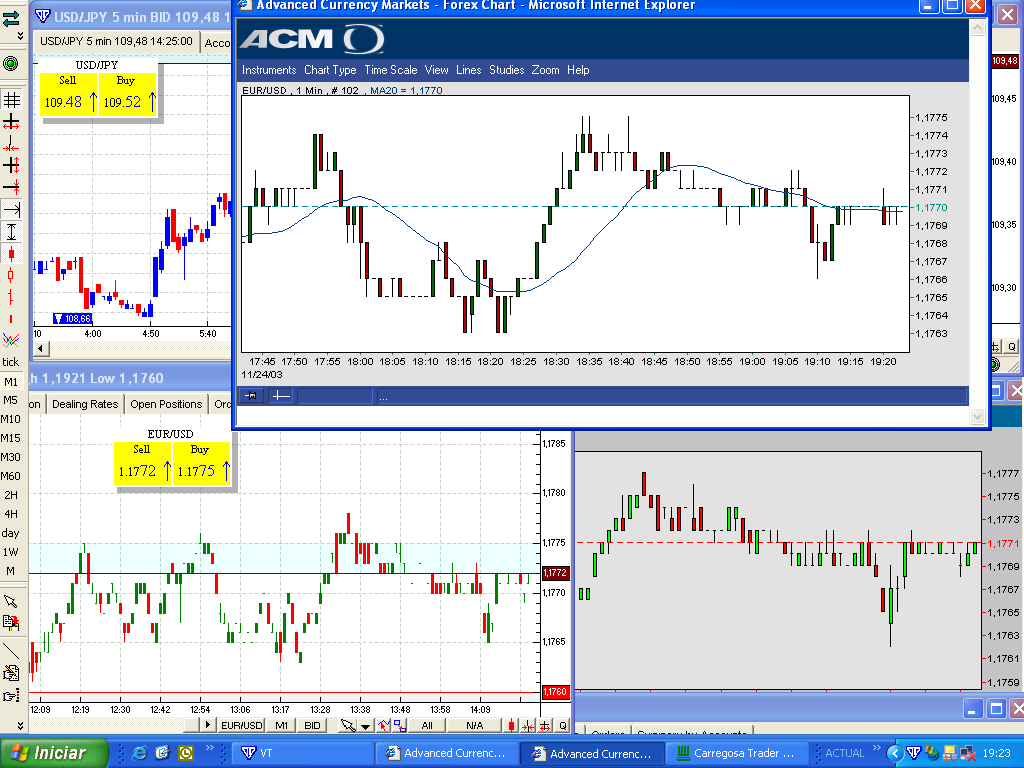
Task: Click the crosshair icon in ACM status bar
Action: pos(280,396)
